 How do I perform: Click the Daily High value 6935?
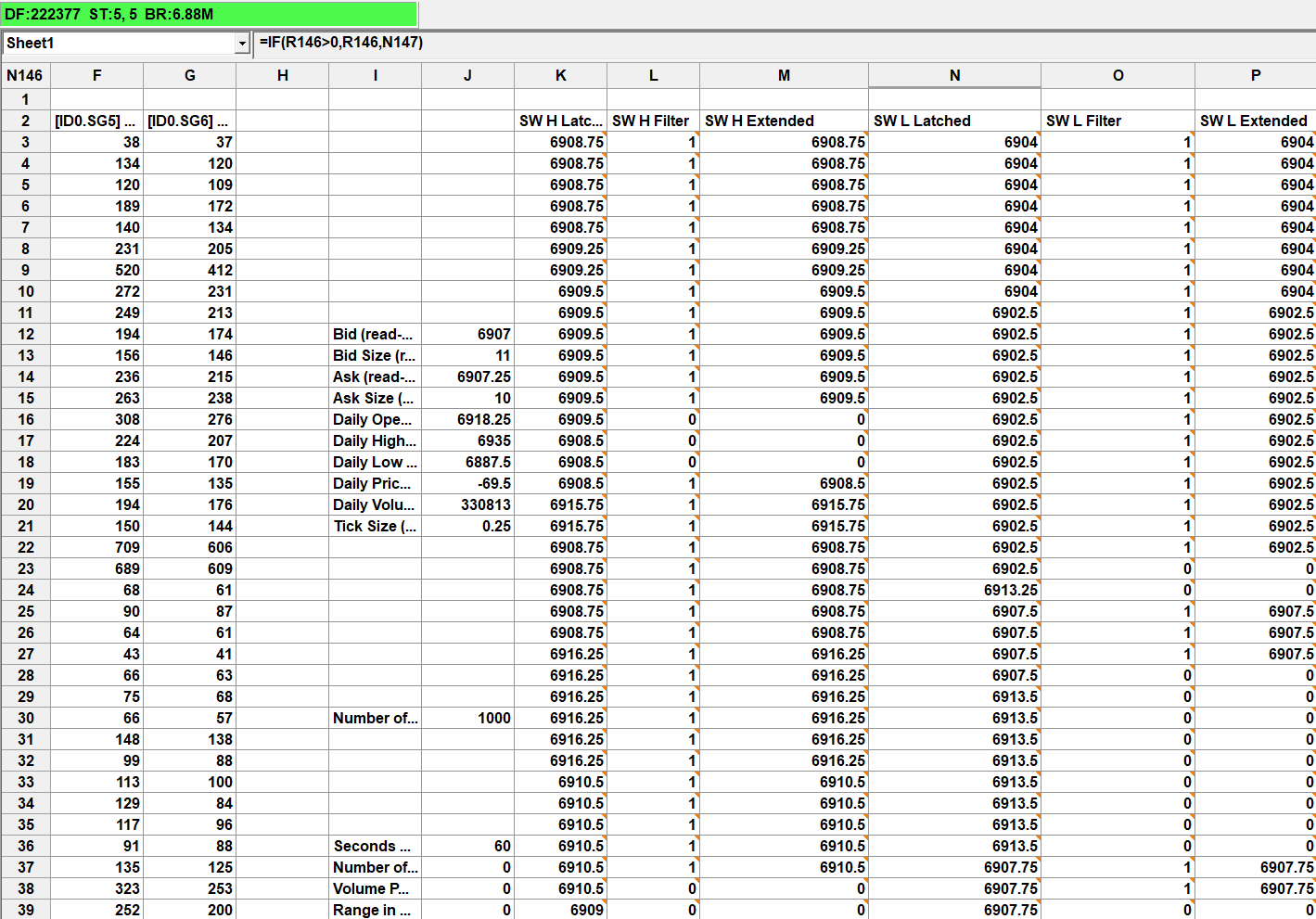(x=468, y=440)
